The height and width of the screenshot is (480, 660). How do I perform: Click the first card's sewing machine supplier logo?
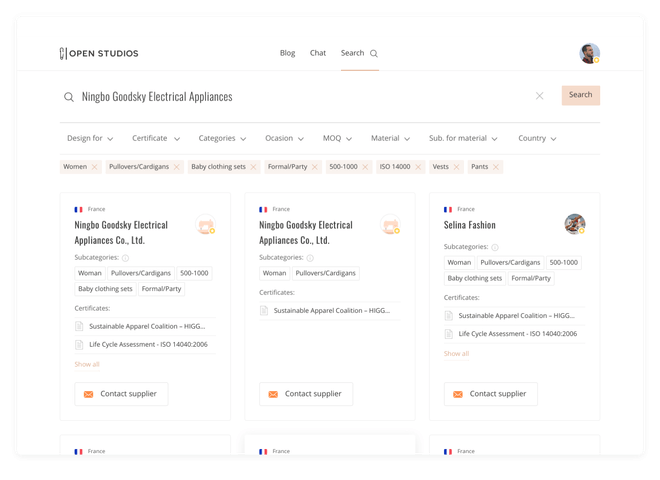coord(206,224)
